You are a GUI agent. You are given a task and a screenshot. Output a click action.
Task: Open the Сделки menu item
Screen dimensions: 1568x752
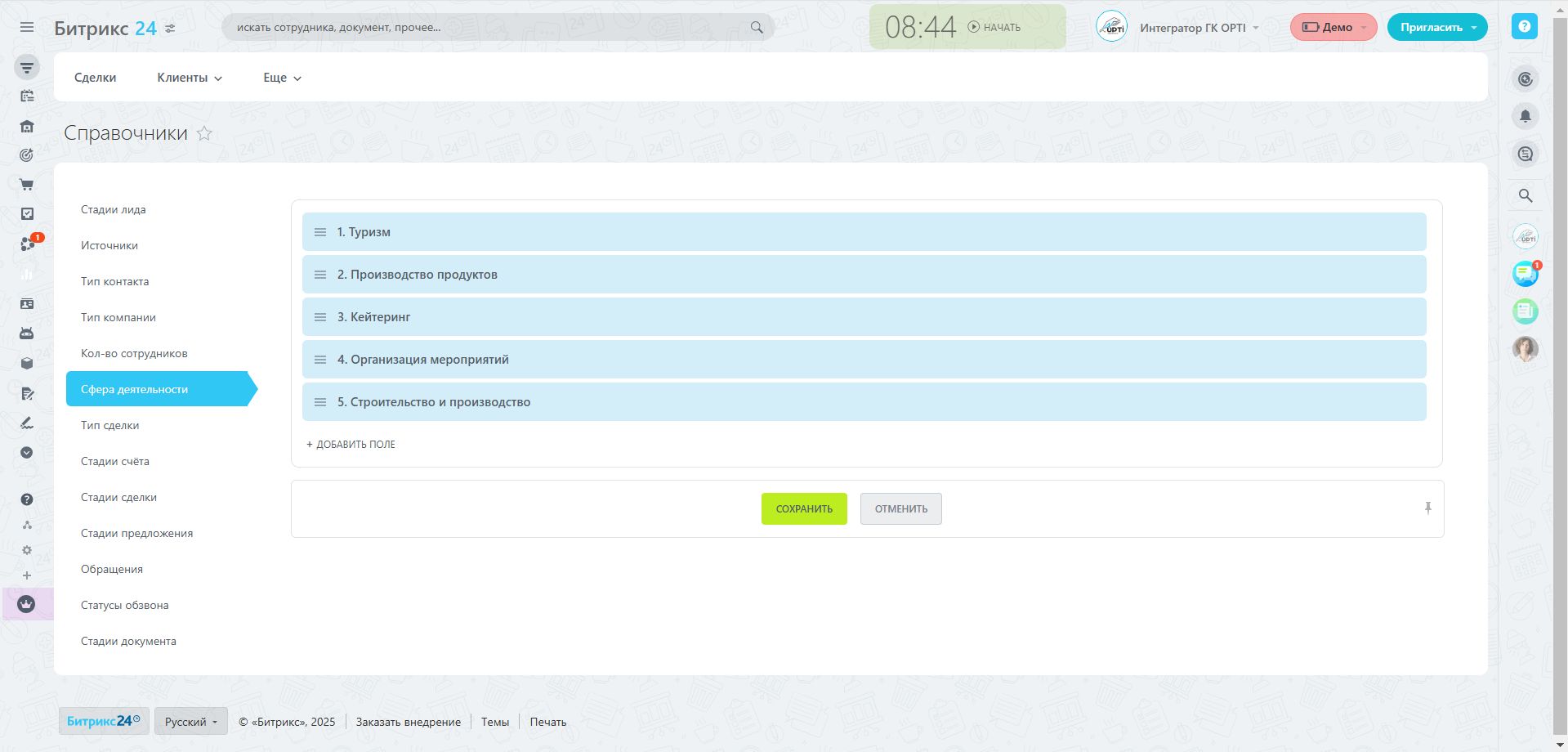pos(95,78)
